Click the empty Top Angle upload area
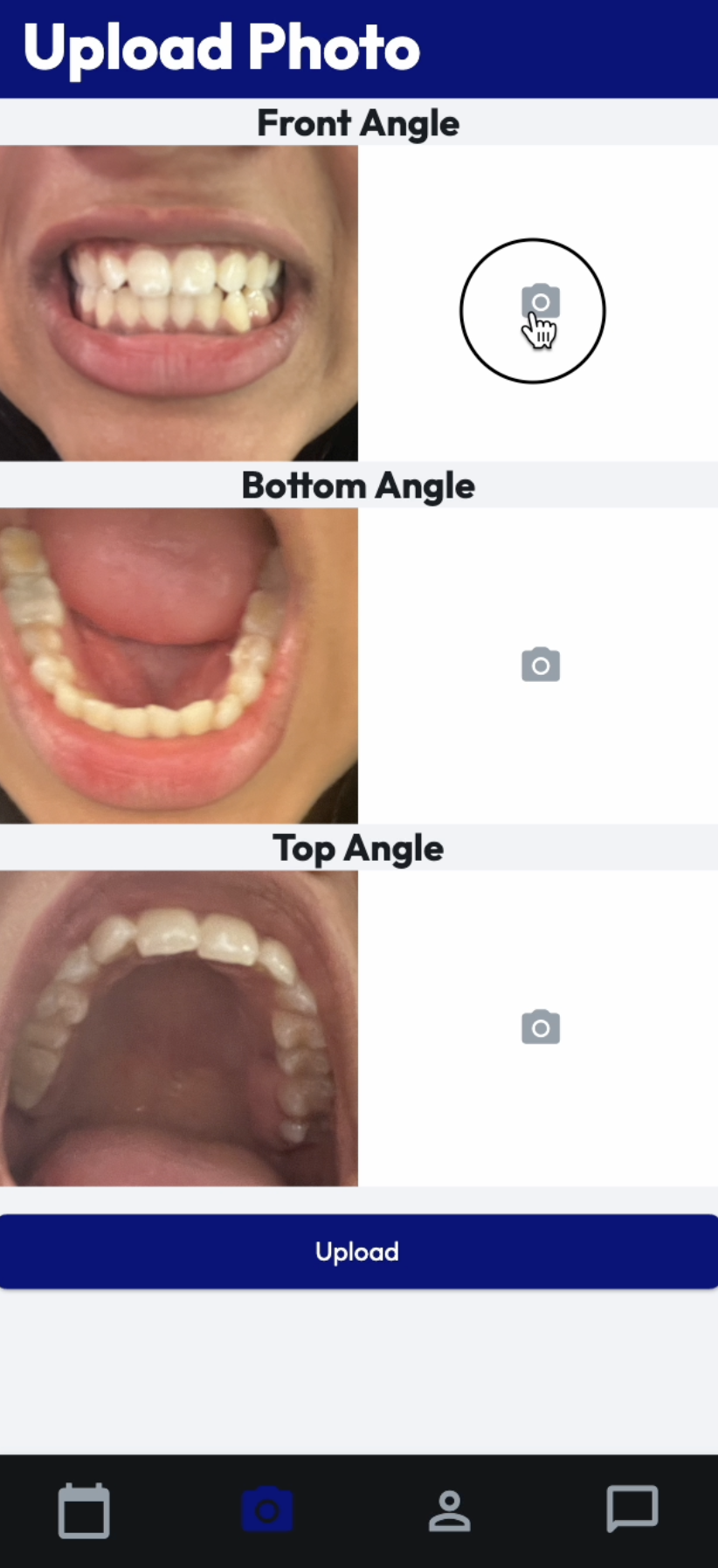718x1568 pixels. [x=538, y=1028]
